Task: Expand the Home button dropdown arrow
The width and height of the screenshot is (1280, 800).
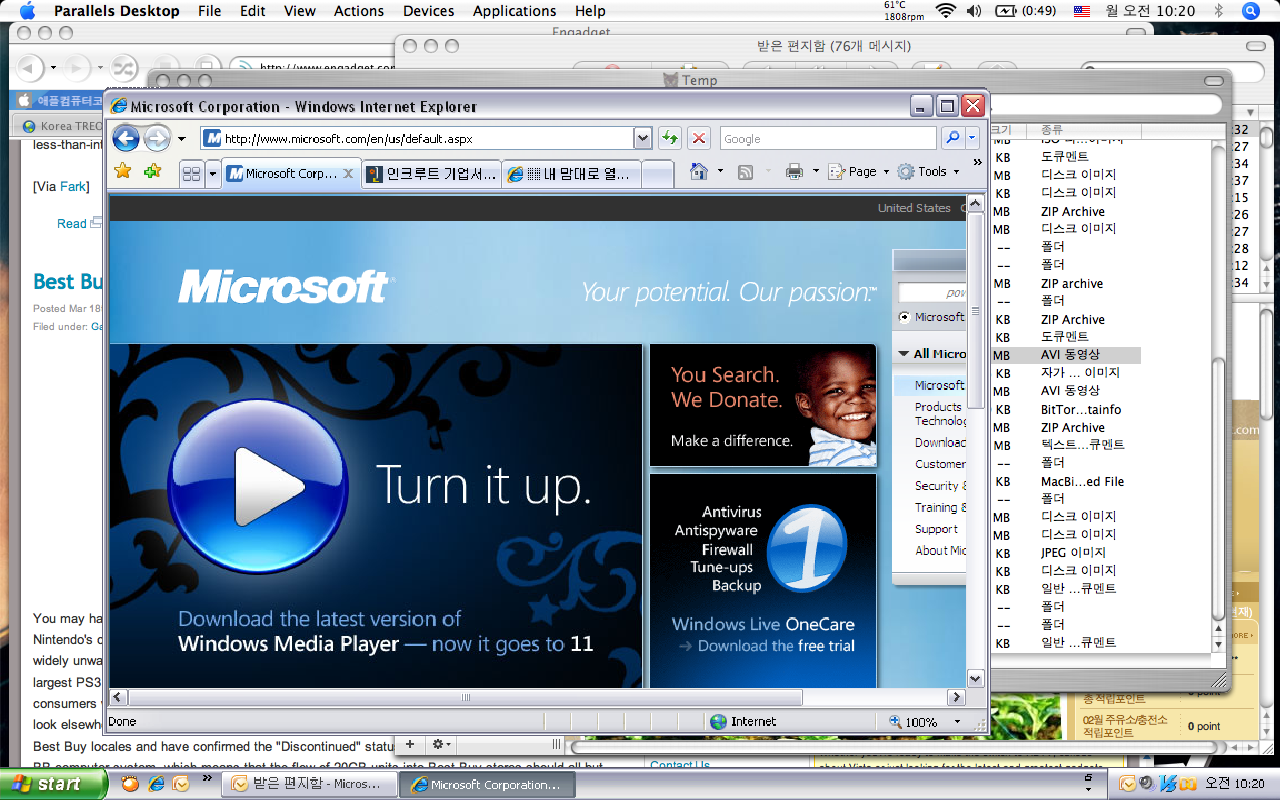Action: [x=720, y=172]
